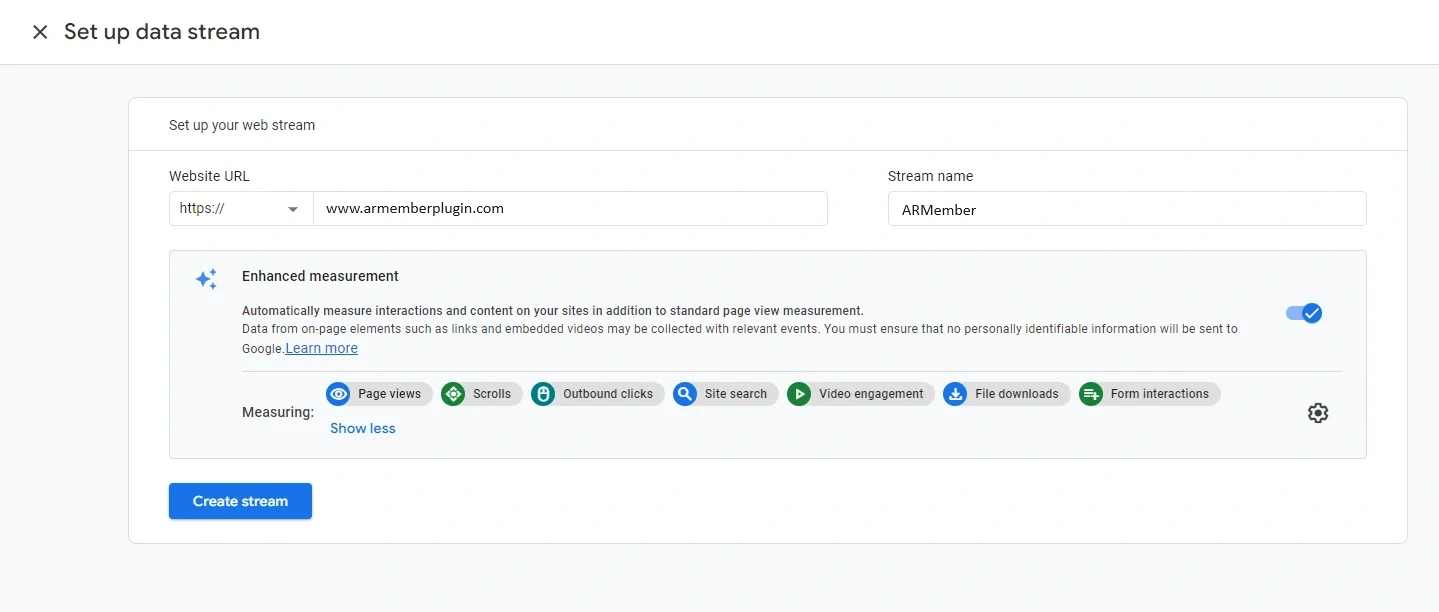The width and height of the screenshot is (1439, 612).
Task: Select the File downloads label
Action: click(x=1017, y=394)
